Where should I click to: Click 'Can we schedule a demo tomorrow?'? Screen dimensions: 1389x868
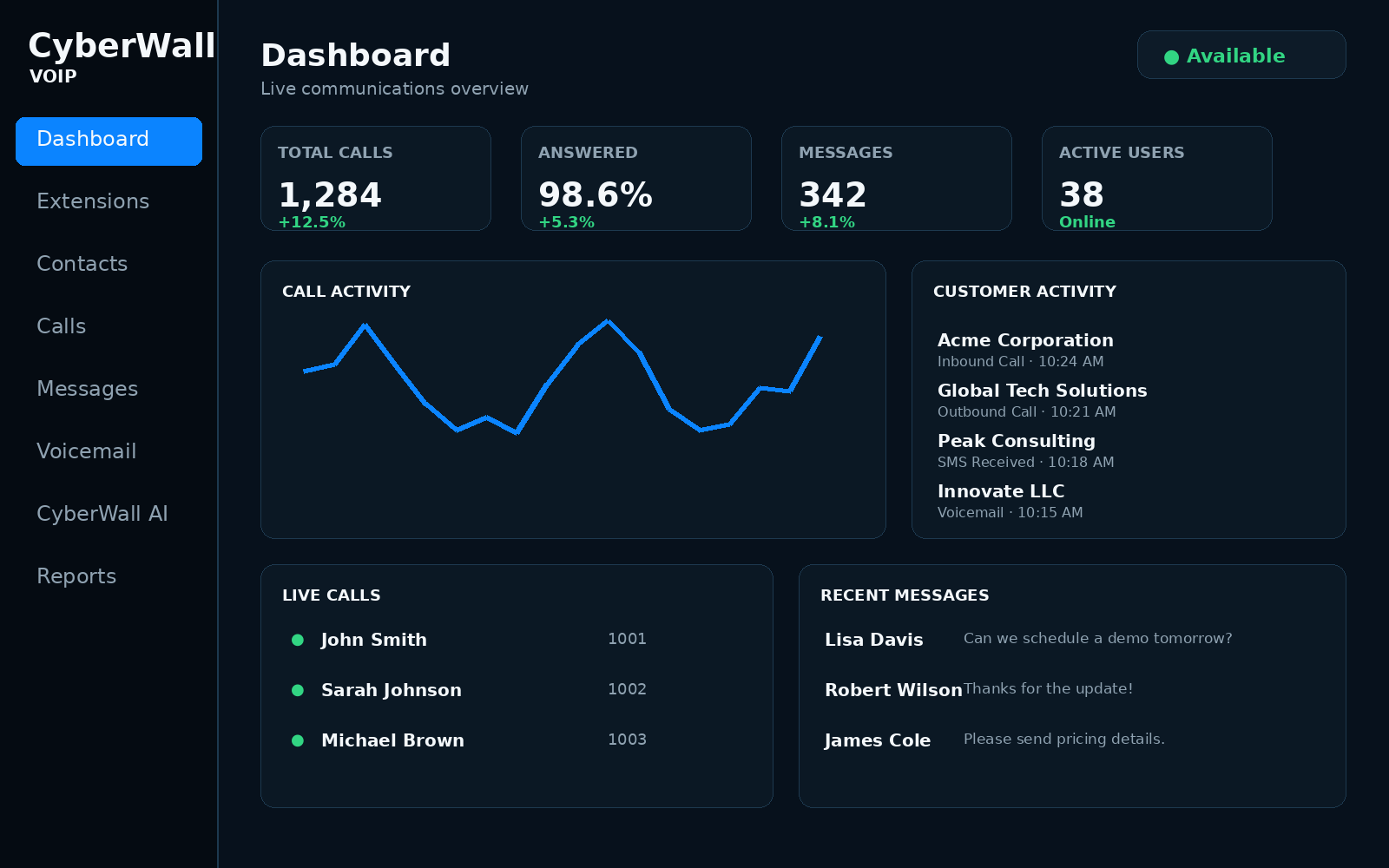[1098, 639]
